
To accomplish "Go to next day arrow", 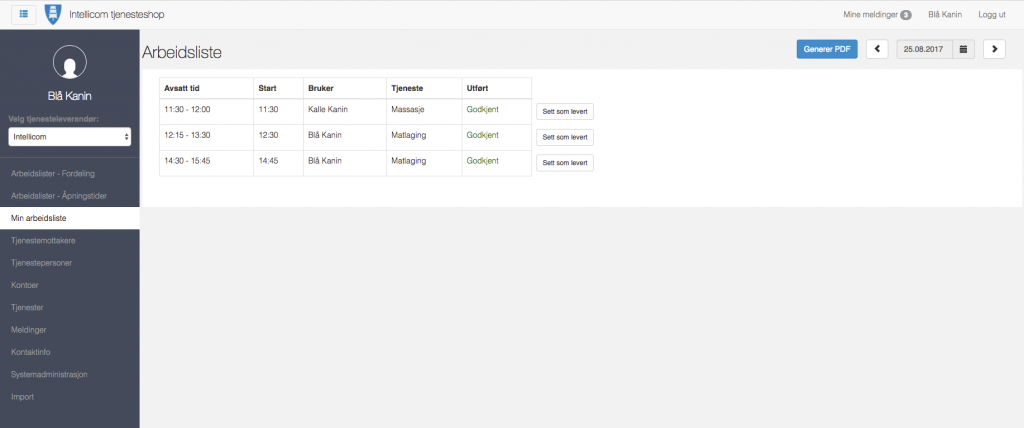I will pyautogui.click(x=994, y=49).
